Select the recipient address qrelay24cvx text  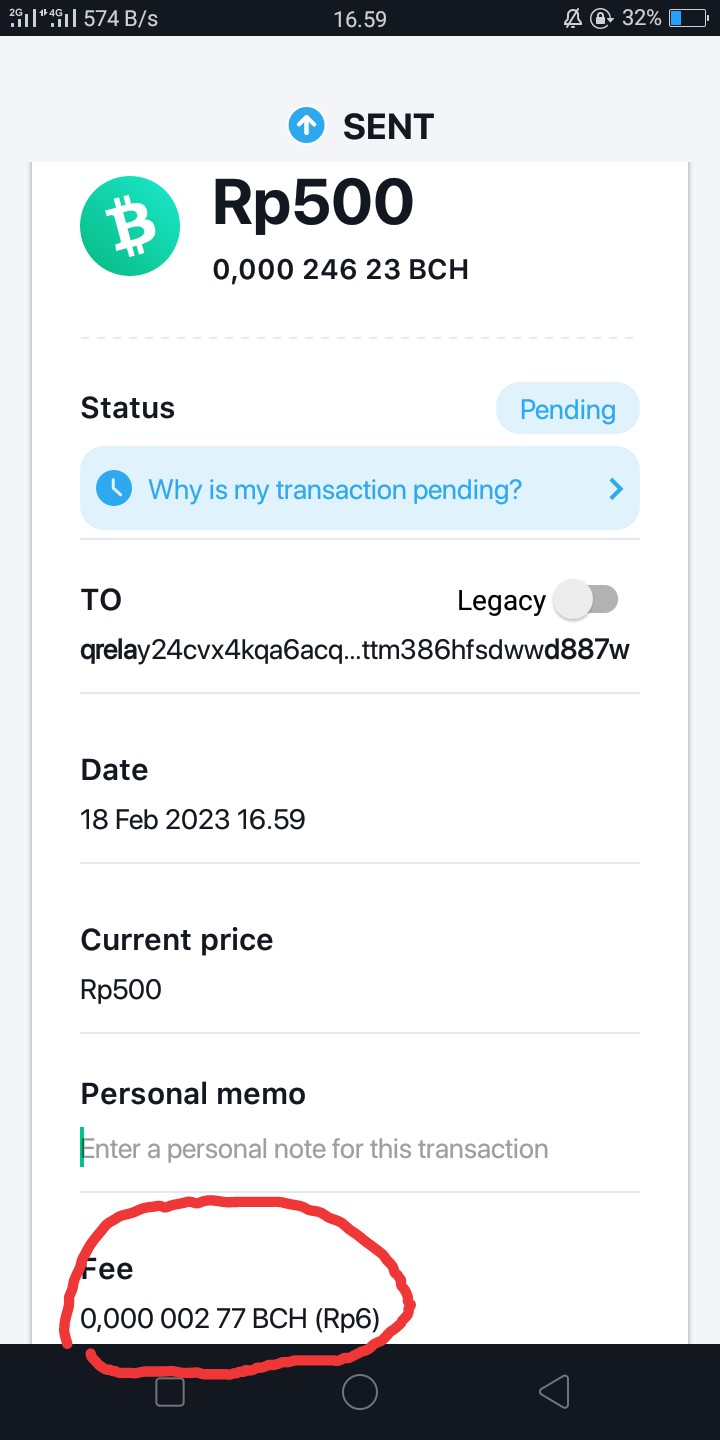pyautogui.click(x=355, y=650)
